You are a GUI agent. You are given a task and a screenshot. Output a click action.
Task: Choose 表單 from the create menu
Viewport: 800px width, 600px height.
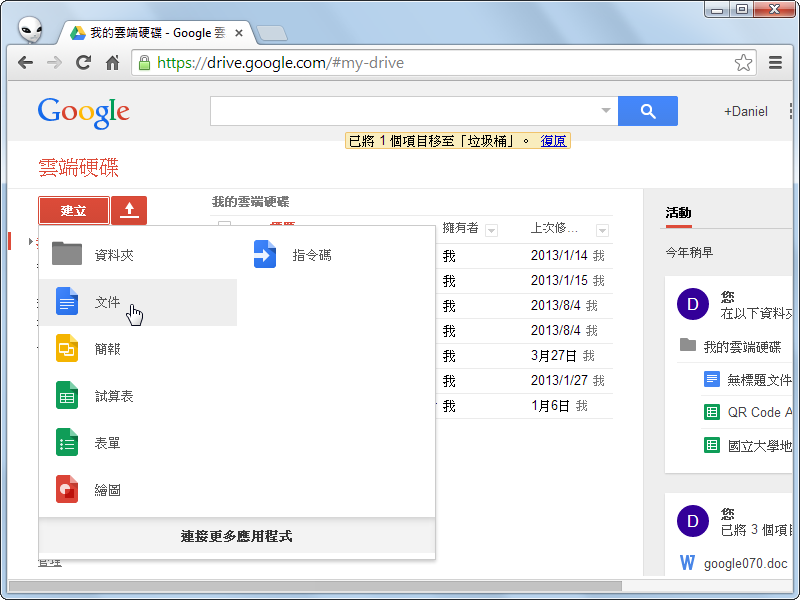138,443
